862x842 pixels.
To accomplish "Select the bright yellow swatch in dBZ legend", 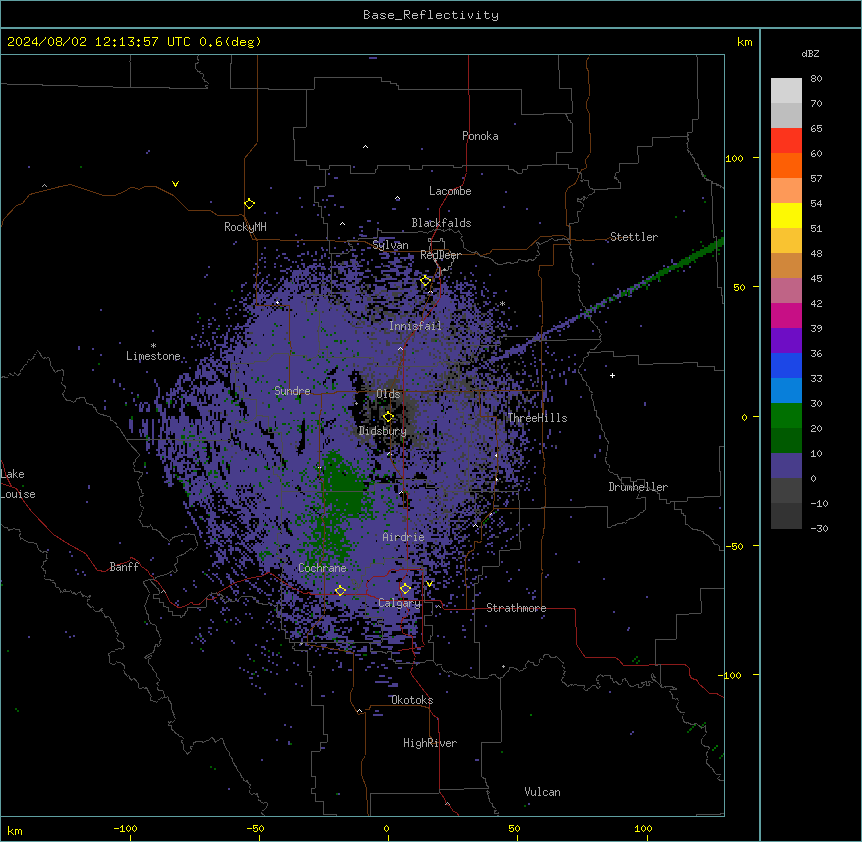I will pyautogui.click(x=786, y=215).
